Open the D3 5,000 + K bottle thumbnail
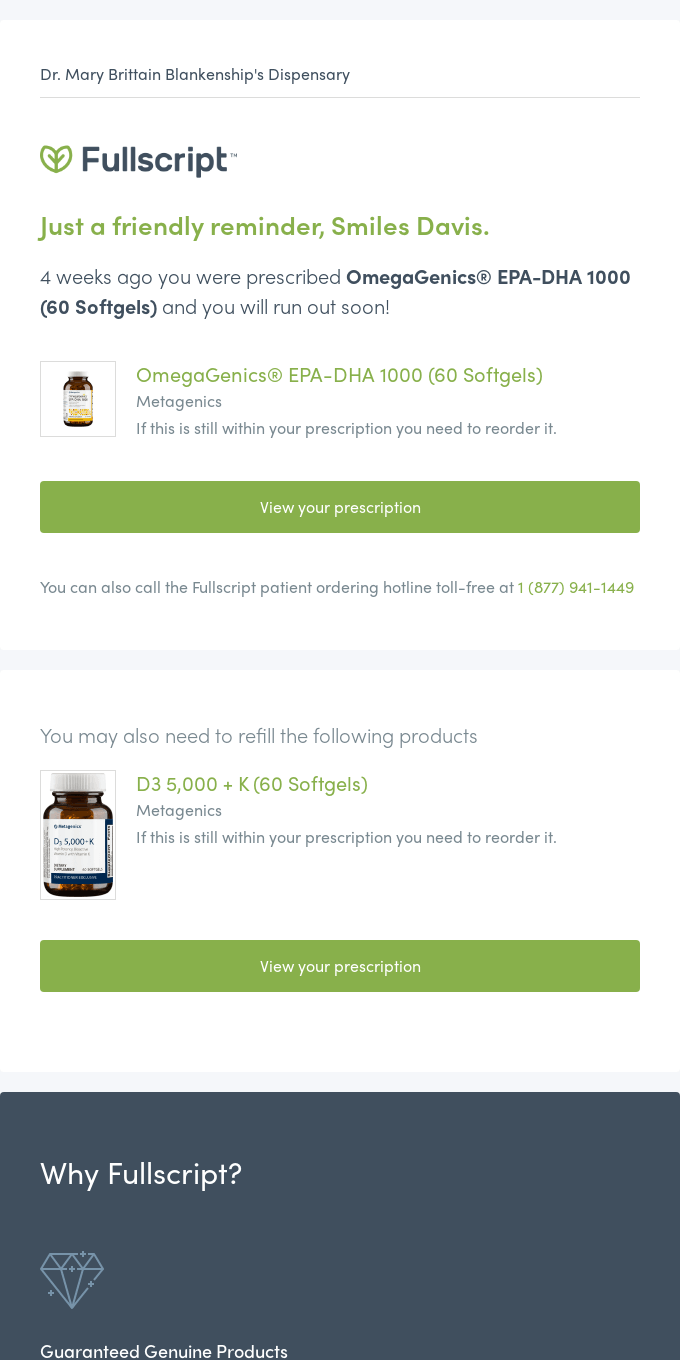This screenshot has height=1360, width=680. pyautogui.click(x=77, y=834)
